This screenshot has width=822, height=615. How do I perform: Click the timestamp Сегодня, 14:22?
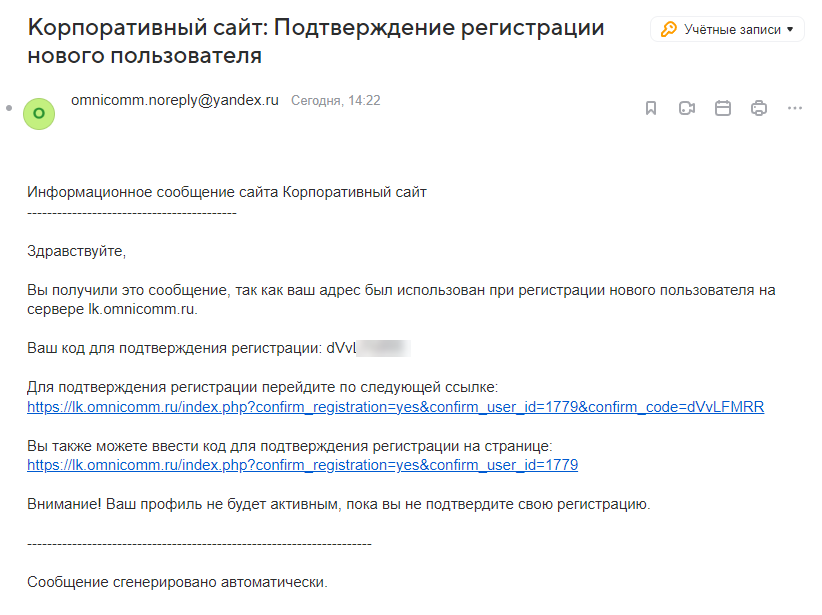point(336,100)
